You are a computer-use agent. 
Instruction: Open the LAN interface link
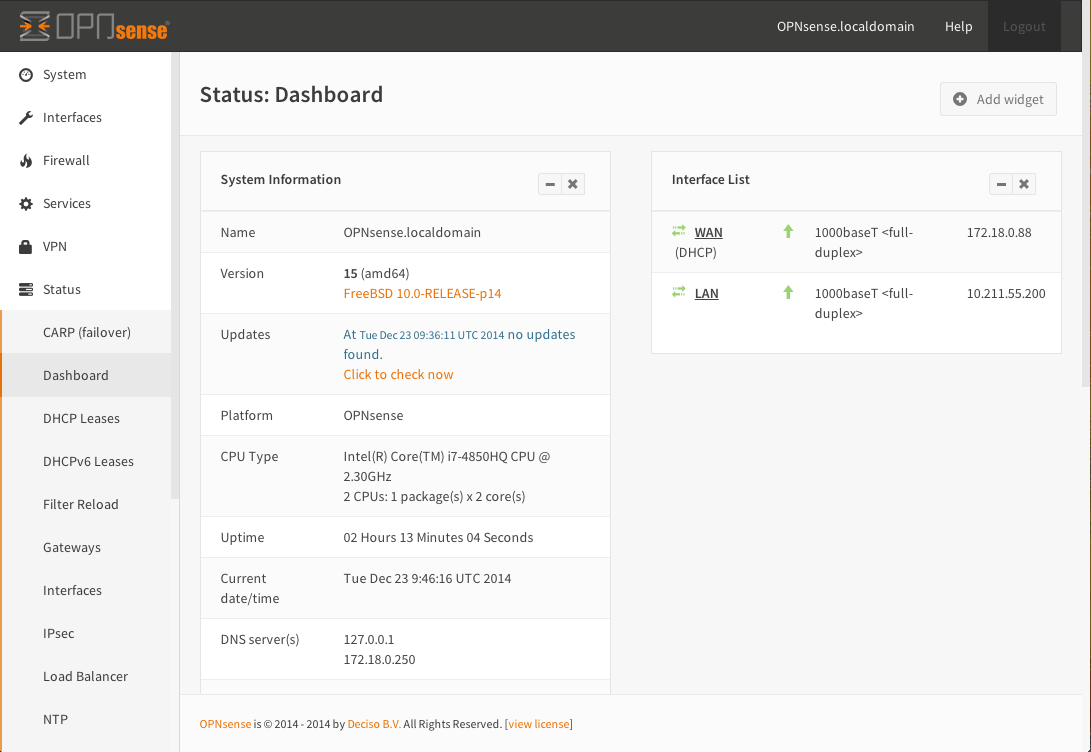click(706, 294)
